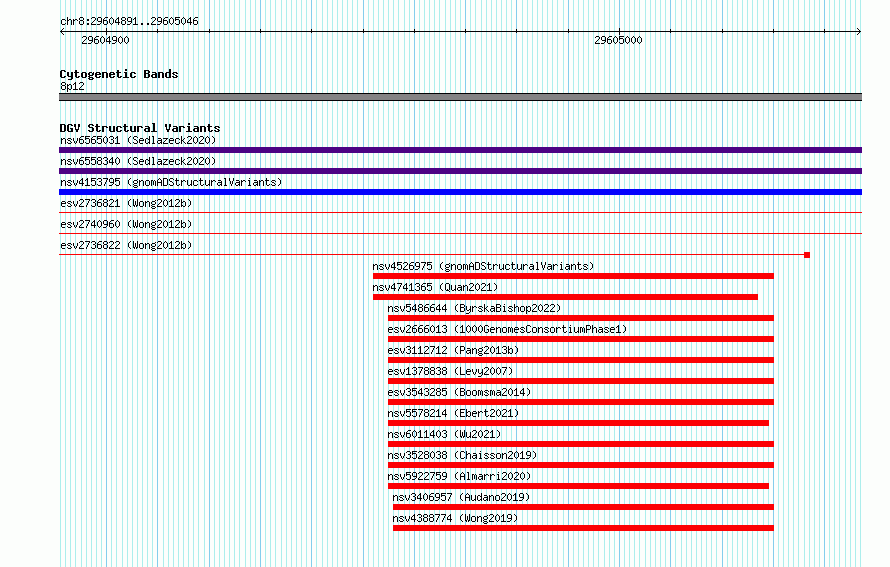
Task: Click the purple bar under nsv6565031
Action: [x=460, y=150]
